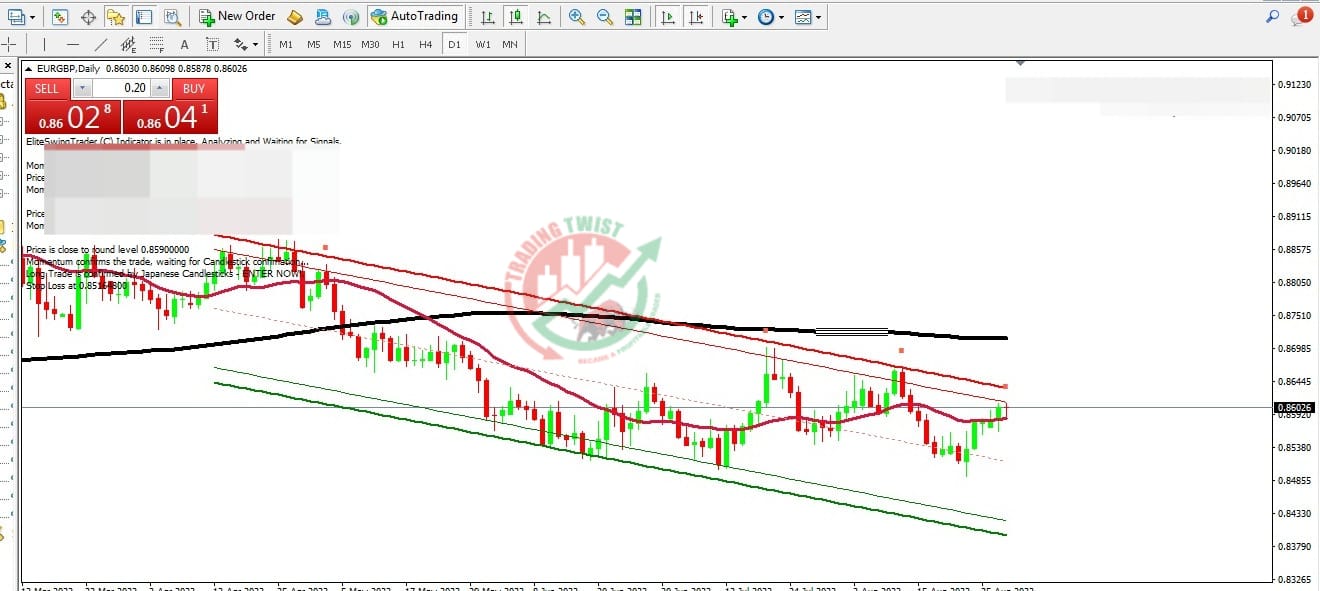Select the Trendline tool

pos(101,44)
